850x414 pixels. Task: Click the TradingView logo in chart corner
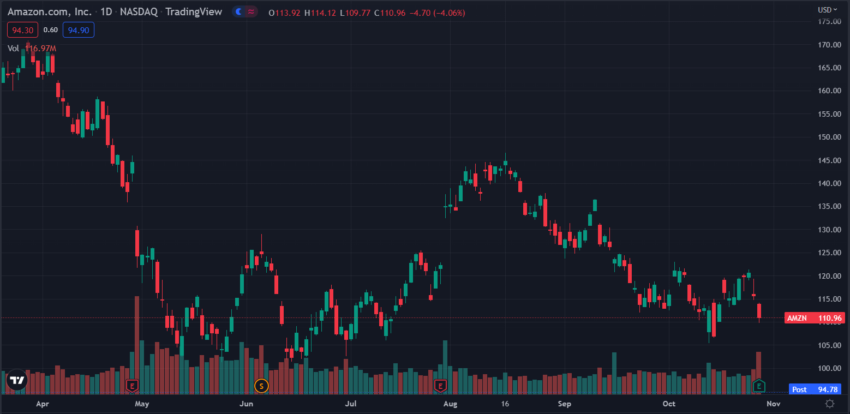(x=17, y=381)
